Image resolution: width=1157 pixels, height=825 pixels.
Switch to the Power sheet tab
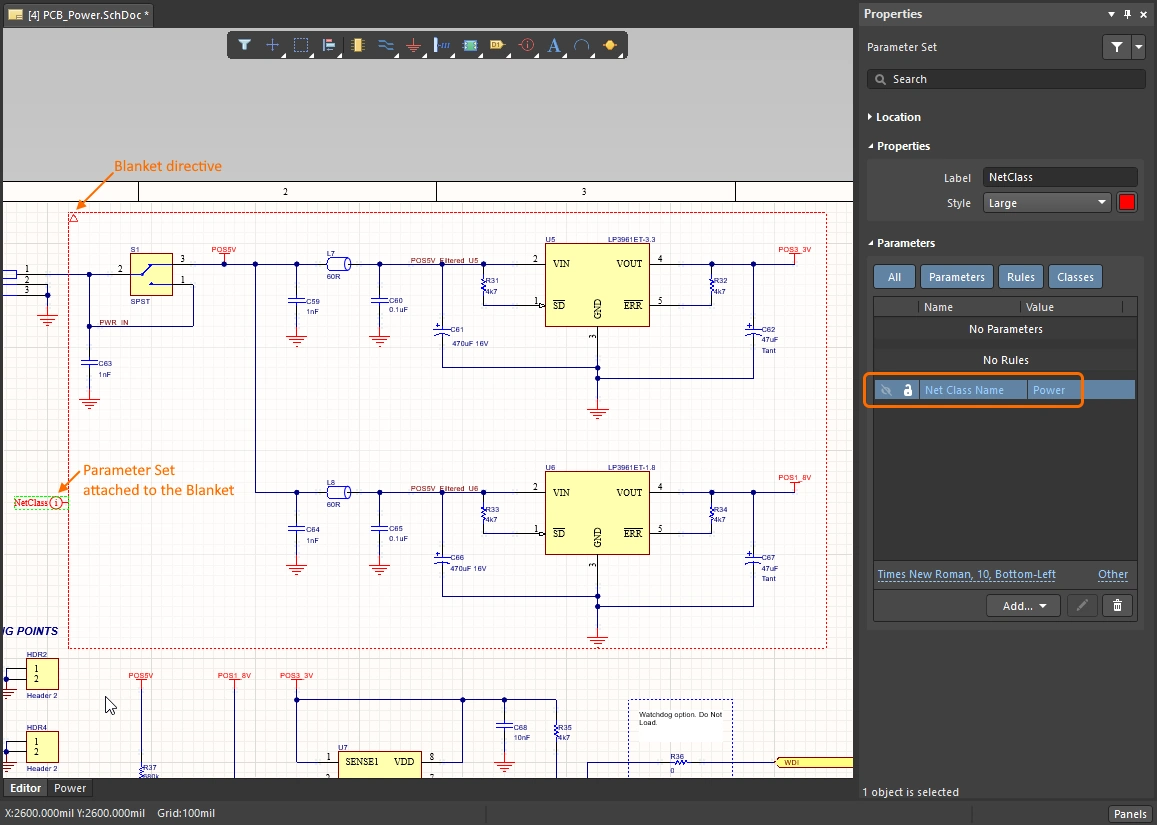(70, 788)
